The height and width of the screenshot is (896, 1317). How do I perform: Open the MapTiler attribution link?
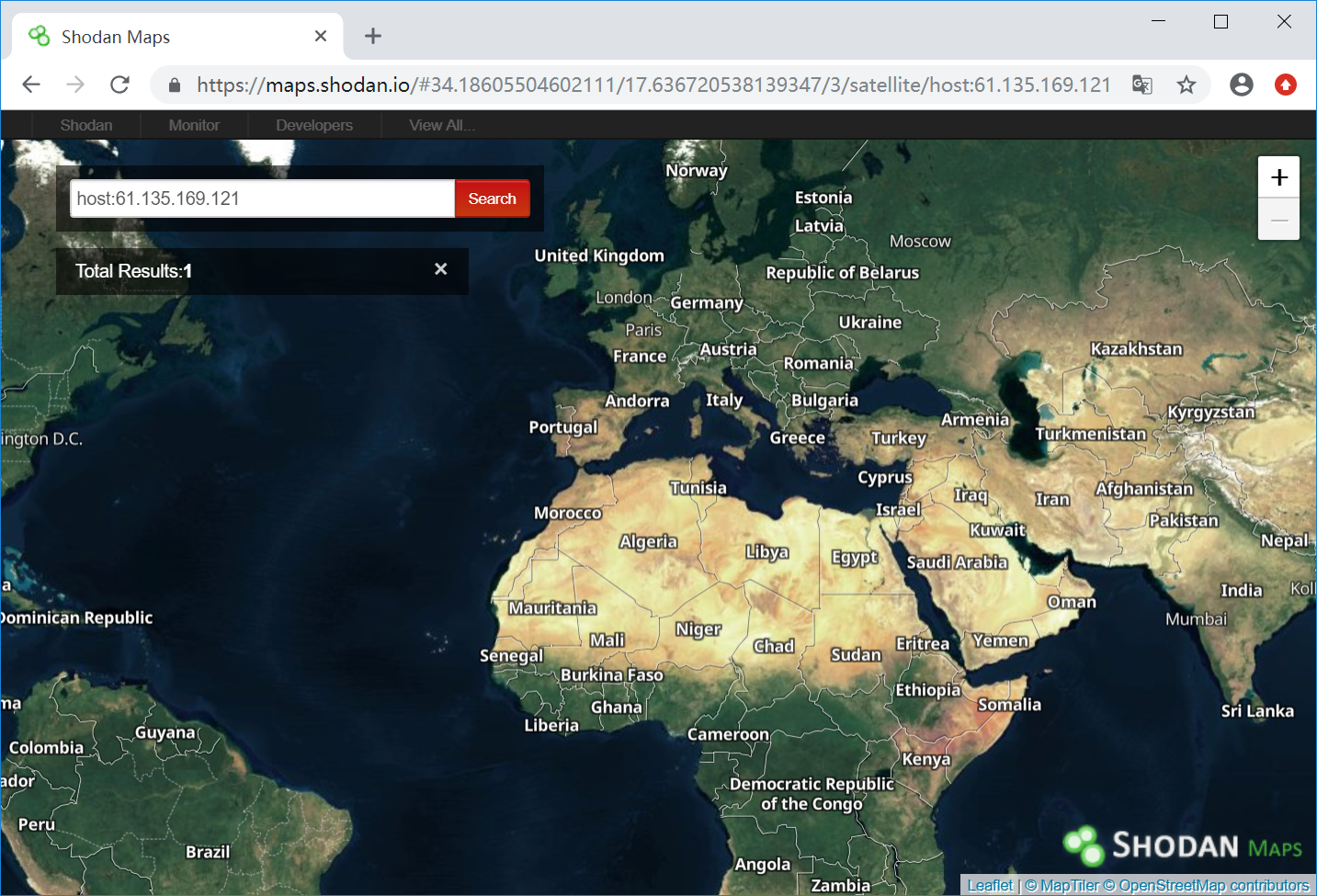pos(1062,885)
